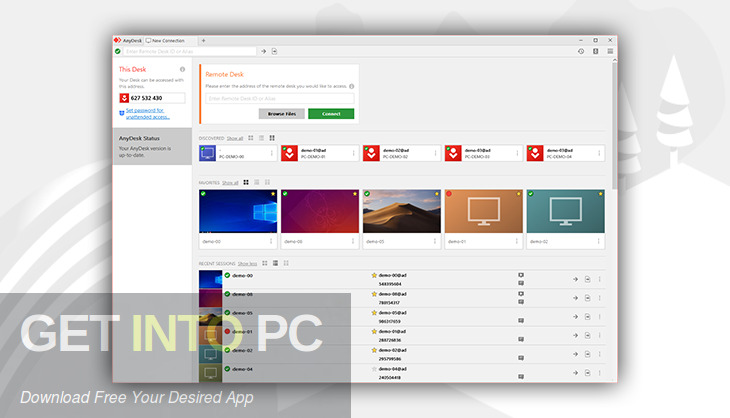Click the green status icon left of the address bar
The width and height of the screenshot is (730, 418).
coord(118,51)
